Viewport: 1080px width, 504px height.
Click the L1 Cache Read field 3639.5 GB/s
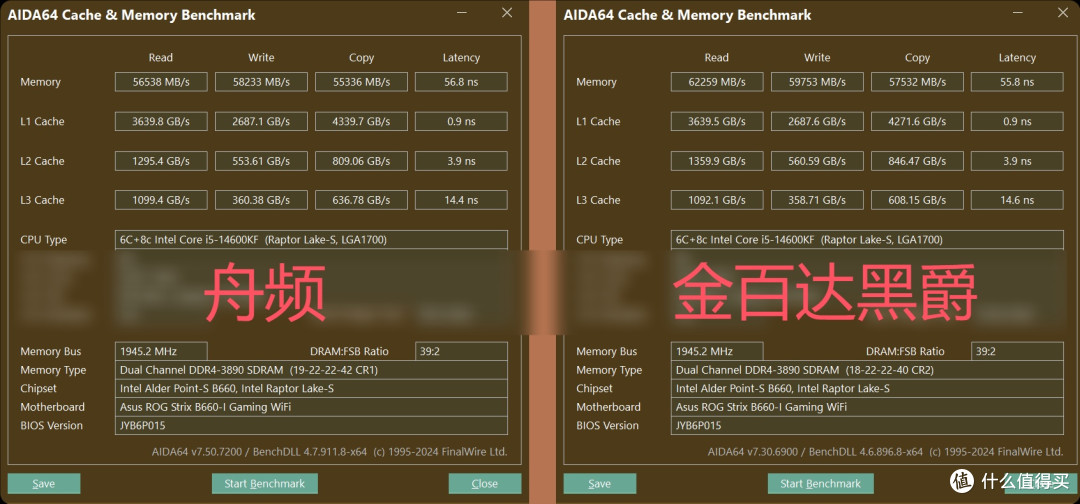717,121
